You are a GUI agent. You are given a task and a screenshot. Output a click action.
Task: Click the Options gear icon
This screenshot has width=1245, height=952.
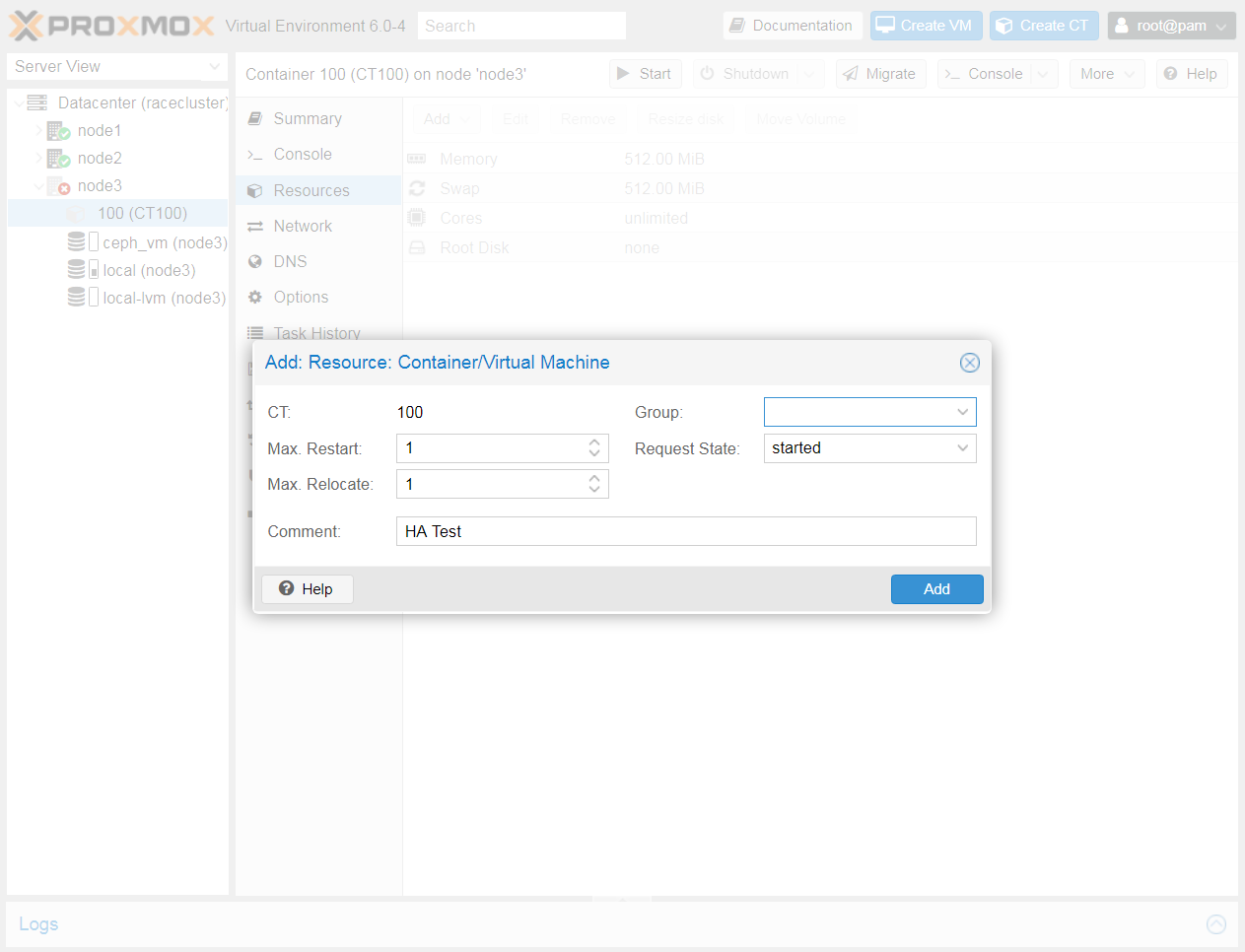pyautogui.click(x=254, y=297)
